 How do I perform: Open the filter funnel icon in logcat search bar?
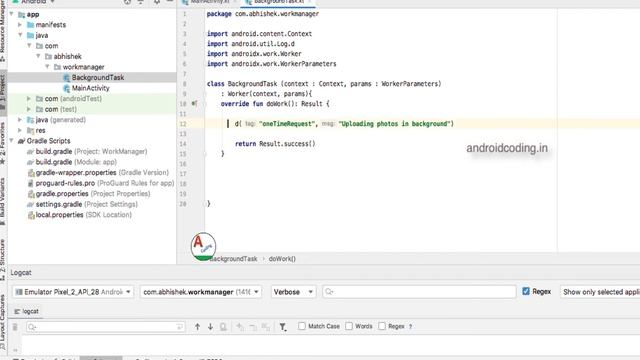click(x=282, y=327)
